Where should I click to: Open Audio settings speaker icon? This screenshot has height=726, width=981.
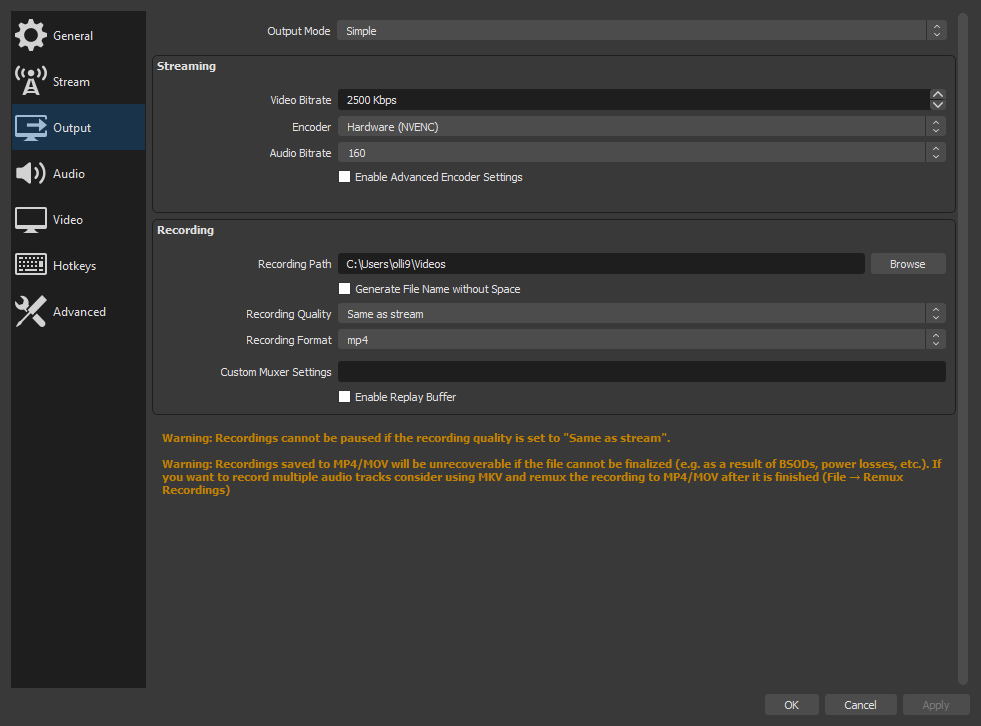(x=31, y=173)
